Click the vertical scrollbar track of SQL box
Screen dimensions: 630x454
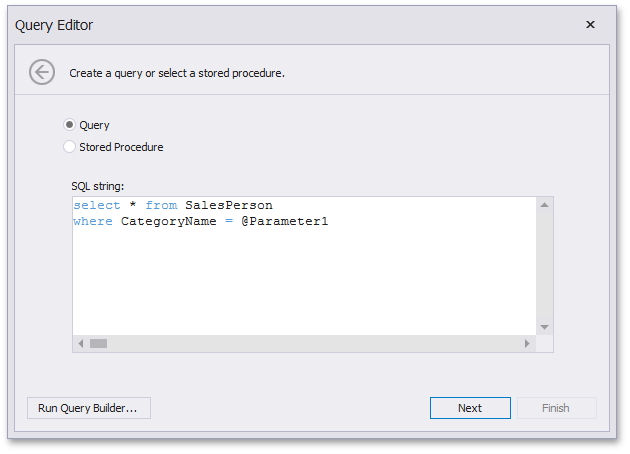click(544, 266)
